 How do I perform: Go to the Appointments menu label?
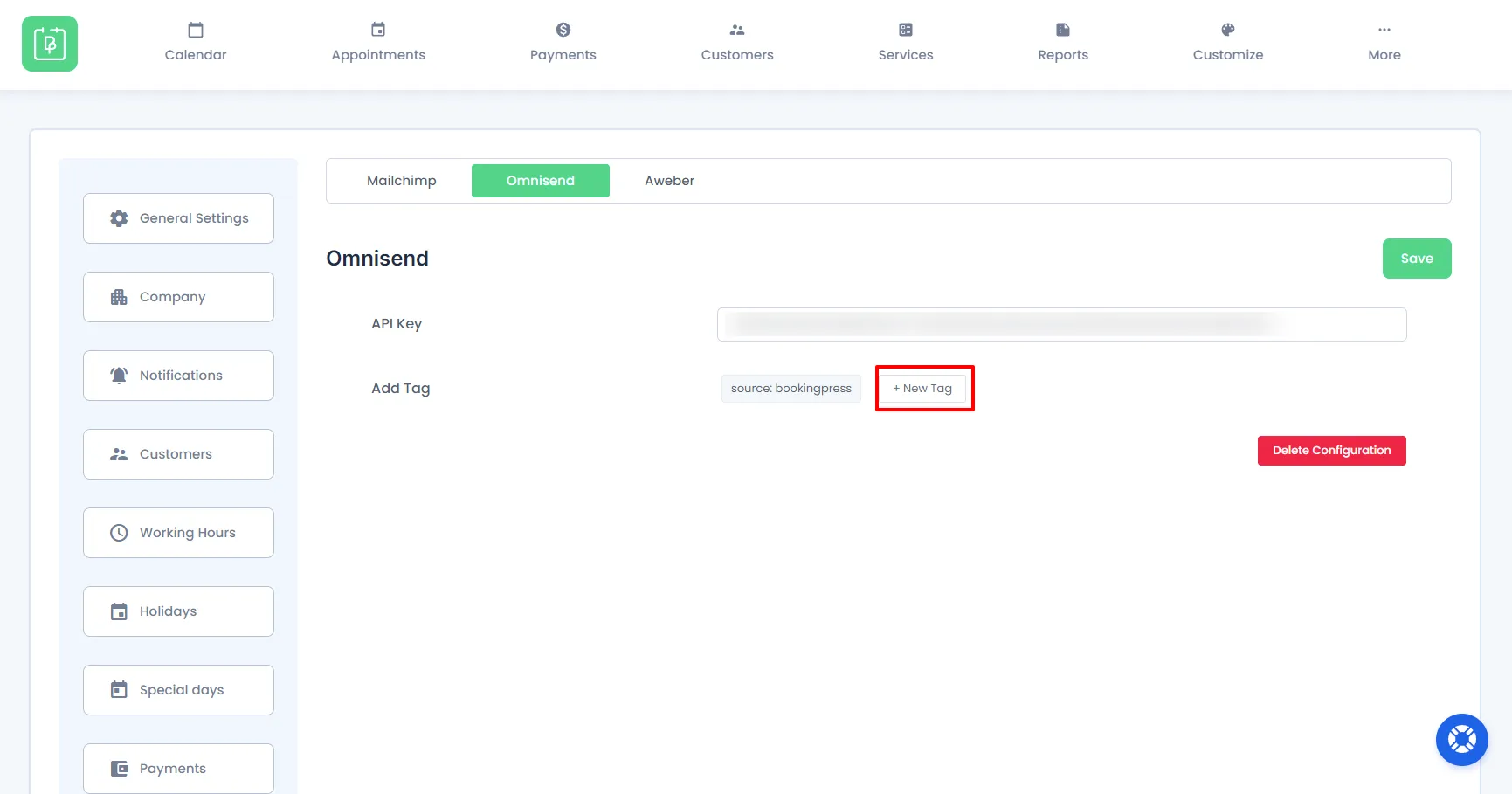(378, 55)
